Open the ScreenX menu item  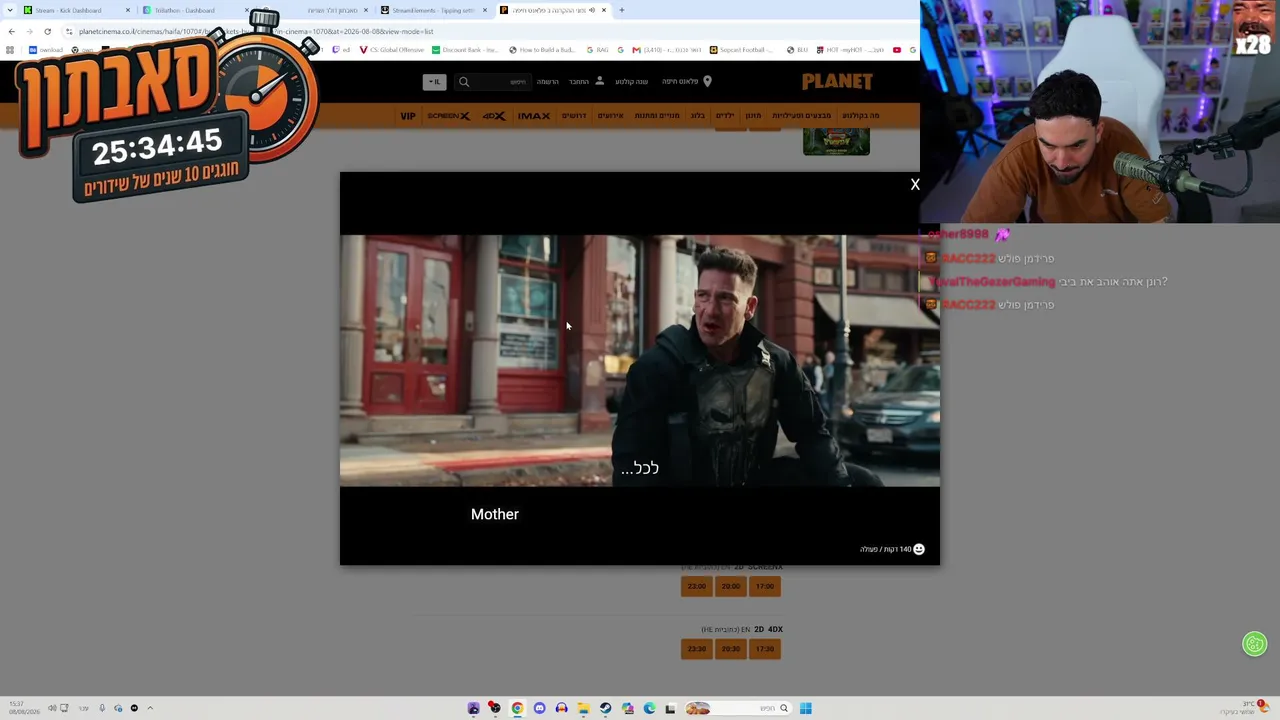449,116
